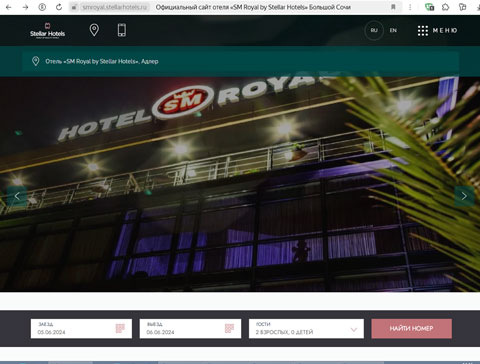The image size is (480, 364).
Task: Click the Найти номер button
Action: (x=412, y=329)
